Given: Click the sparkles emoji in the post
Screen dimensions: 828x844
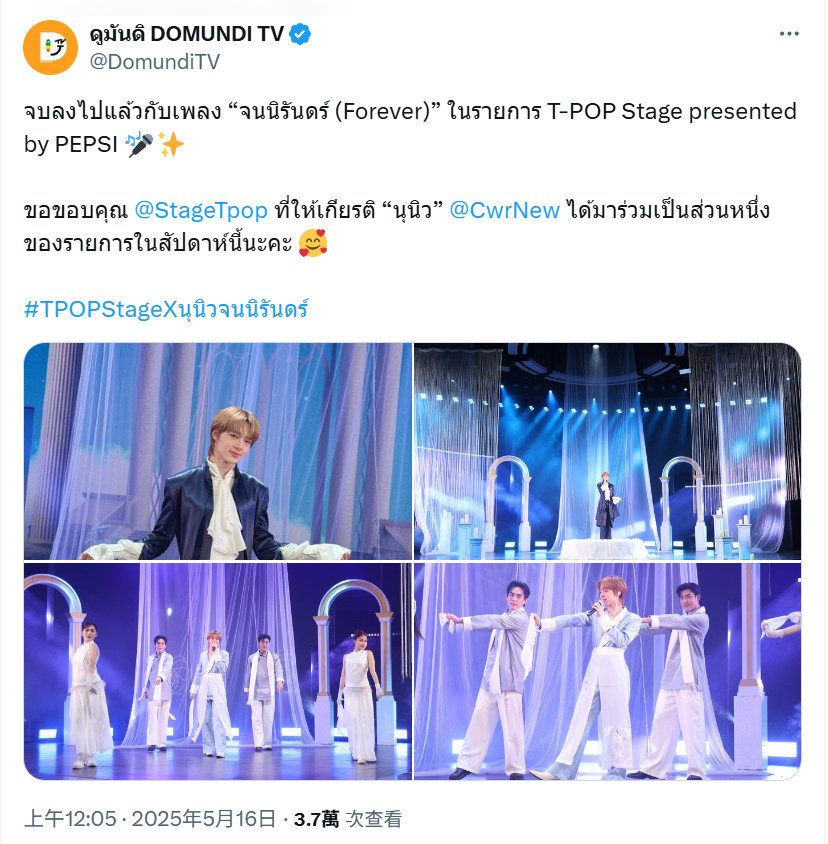Looking at the screenshot, I should coord(171,144).
